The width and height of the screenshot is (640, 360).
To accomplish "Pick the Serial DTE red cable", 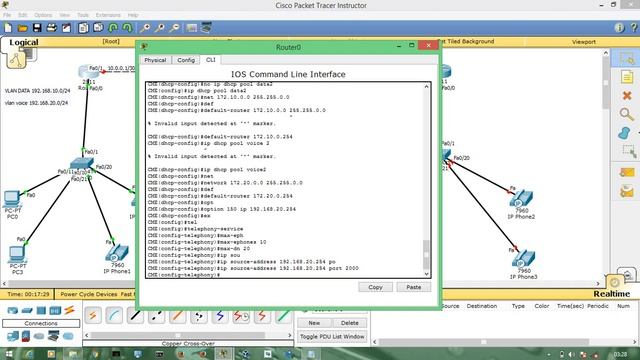I will pos(262,316).
